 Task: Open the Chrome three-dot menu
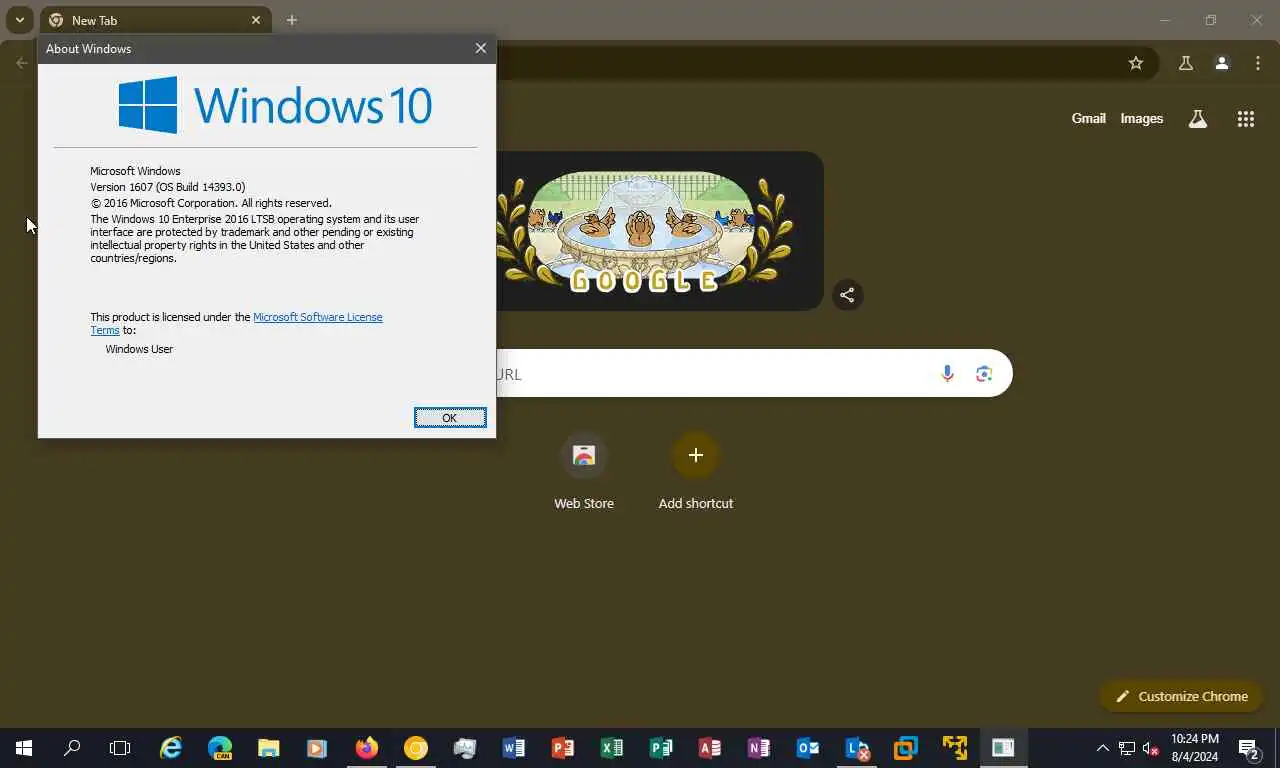point(1258,63)
